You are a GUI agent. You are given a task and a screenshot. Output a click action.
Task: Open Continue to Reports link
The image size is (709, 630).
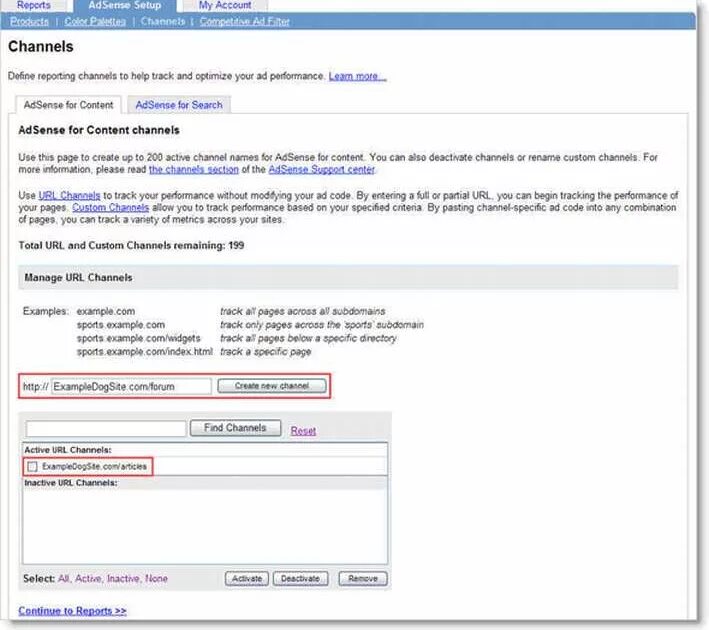(x=72, y=611)
